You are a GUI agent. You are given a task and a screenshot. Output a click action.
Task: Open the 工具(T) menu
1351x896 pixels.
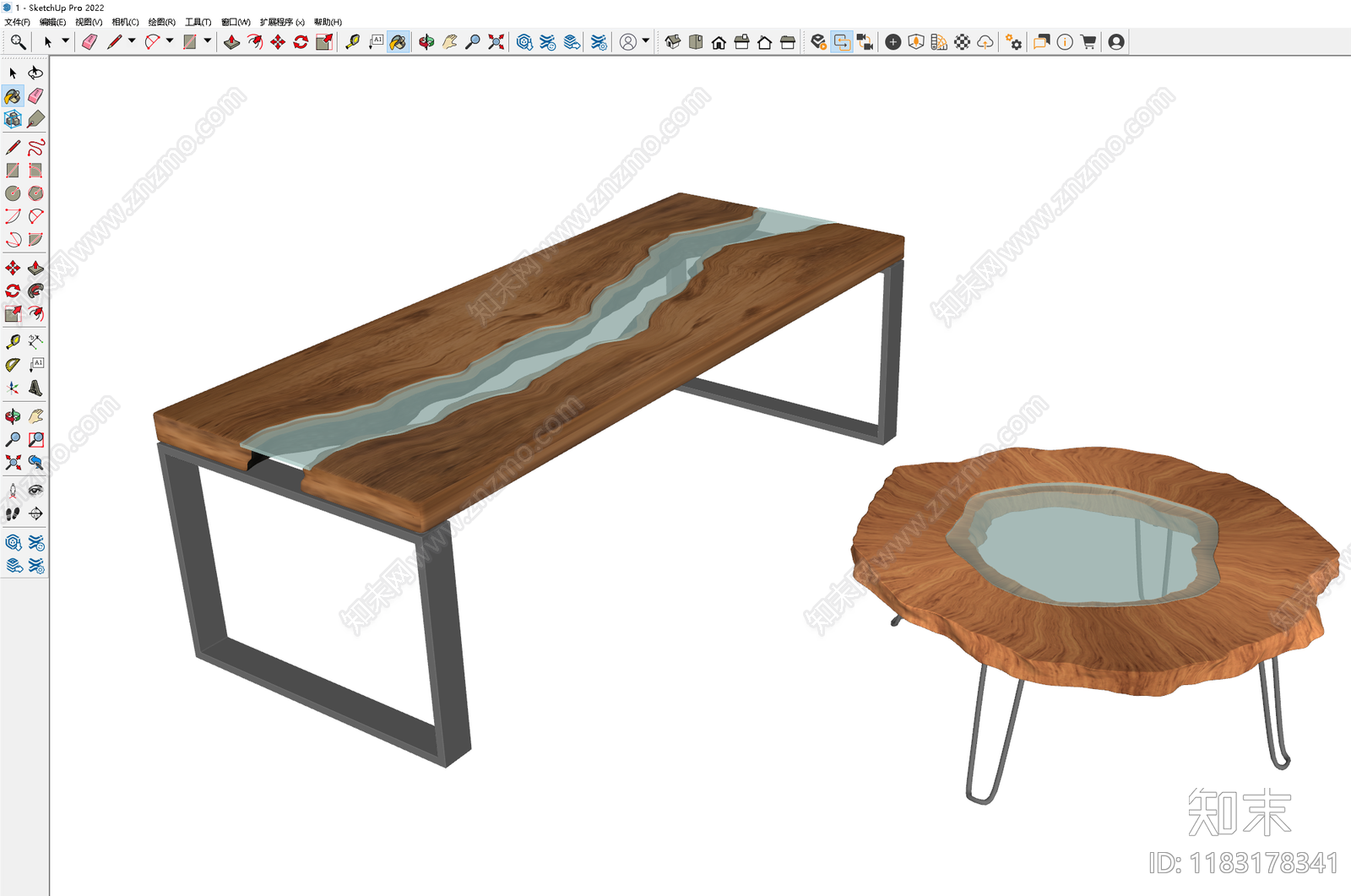tap(198, 22)
